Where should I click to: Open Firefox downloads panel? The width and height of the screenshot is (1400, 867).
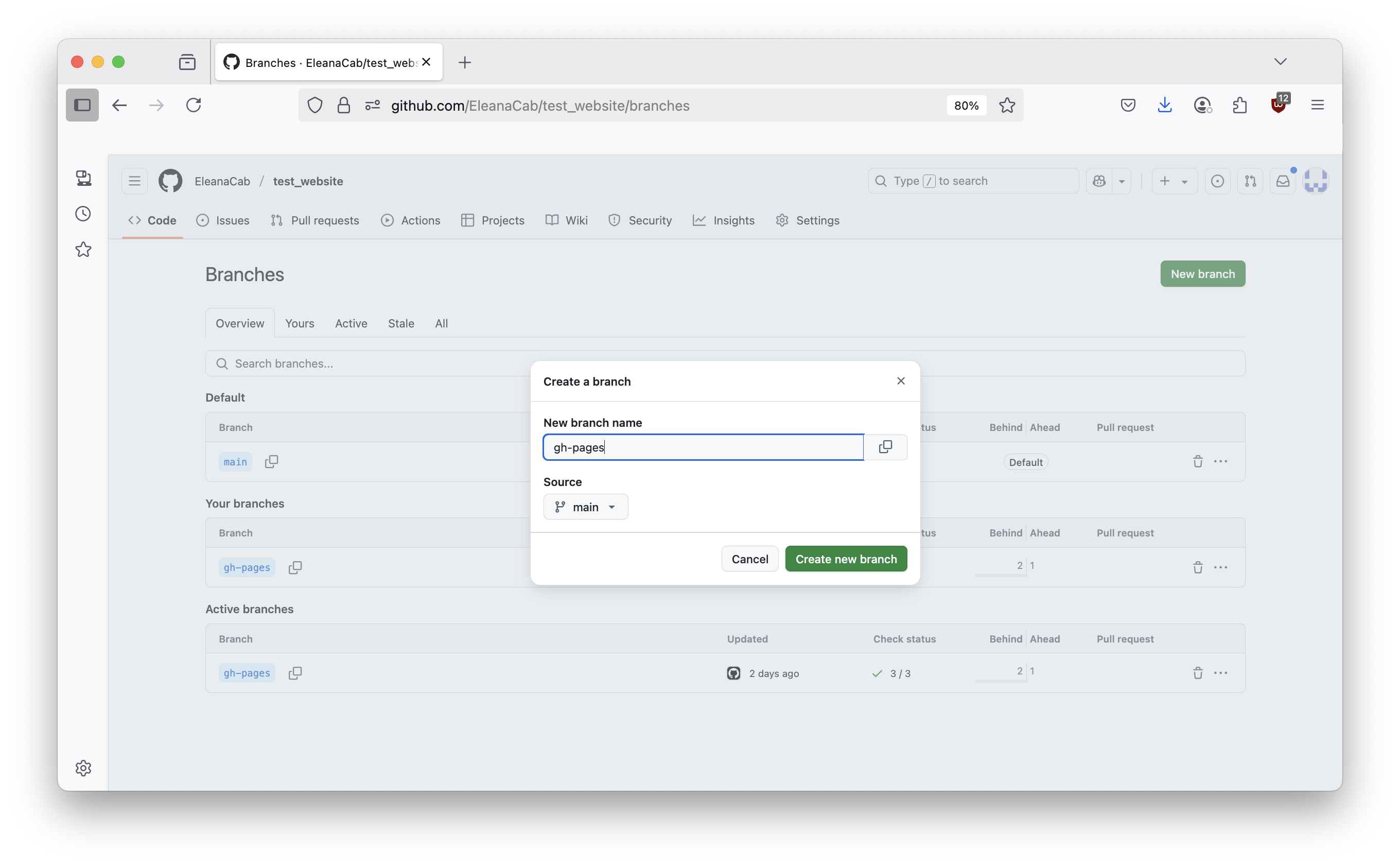point(1164,105)
